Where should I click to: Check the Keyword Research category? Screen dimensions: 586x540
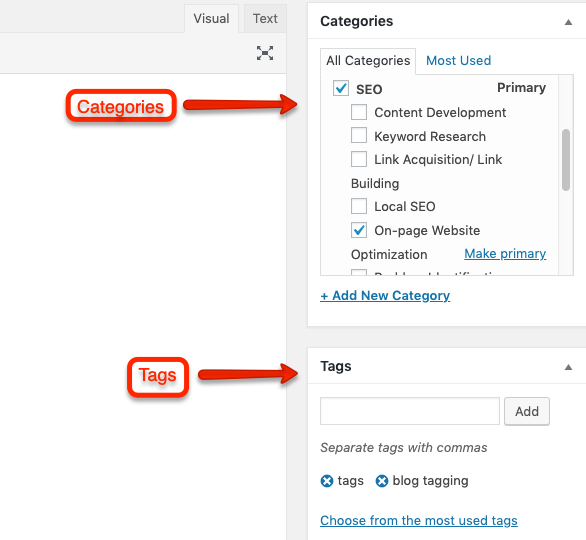coord(359,136)
